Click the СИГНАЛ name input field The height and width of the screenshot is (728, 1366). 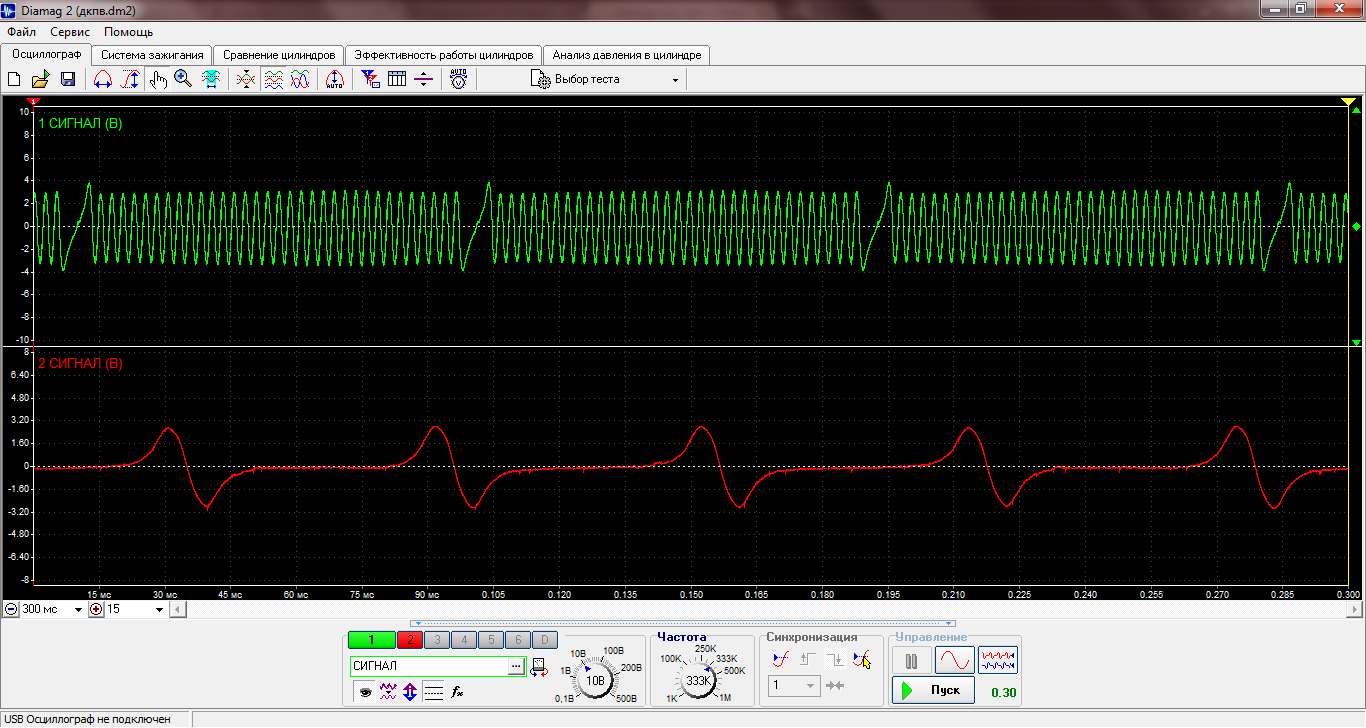coord(429,666)
